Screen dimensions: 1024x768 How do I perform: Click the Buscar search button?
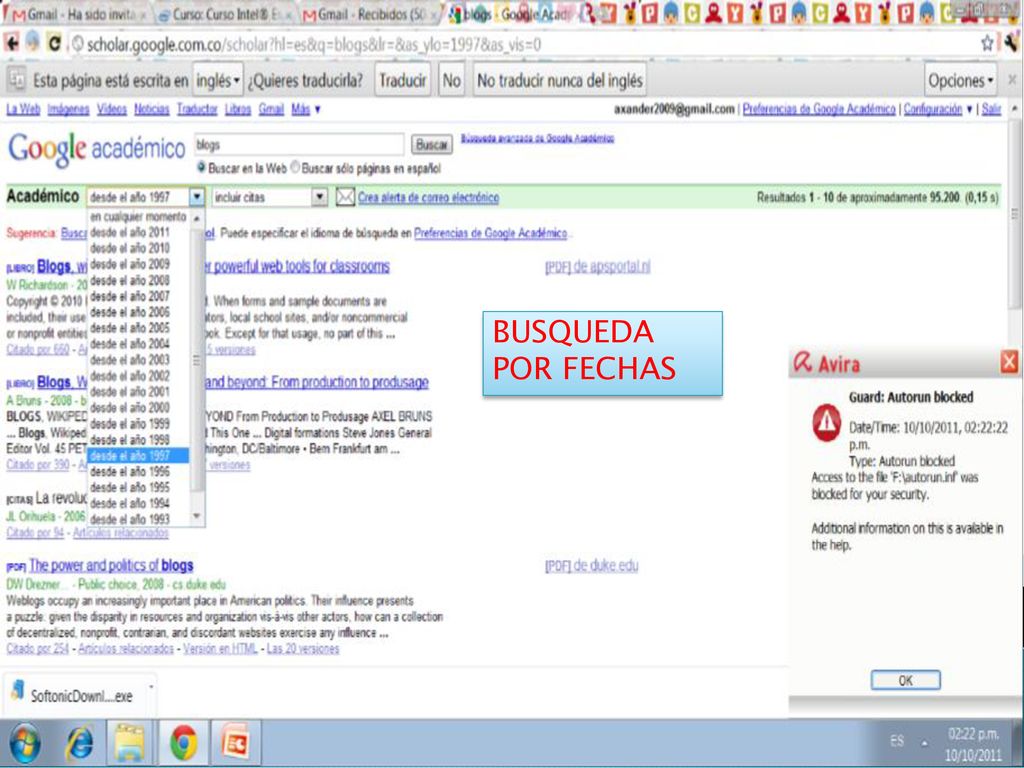coord(432,144)
